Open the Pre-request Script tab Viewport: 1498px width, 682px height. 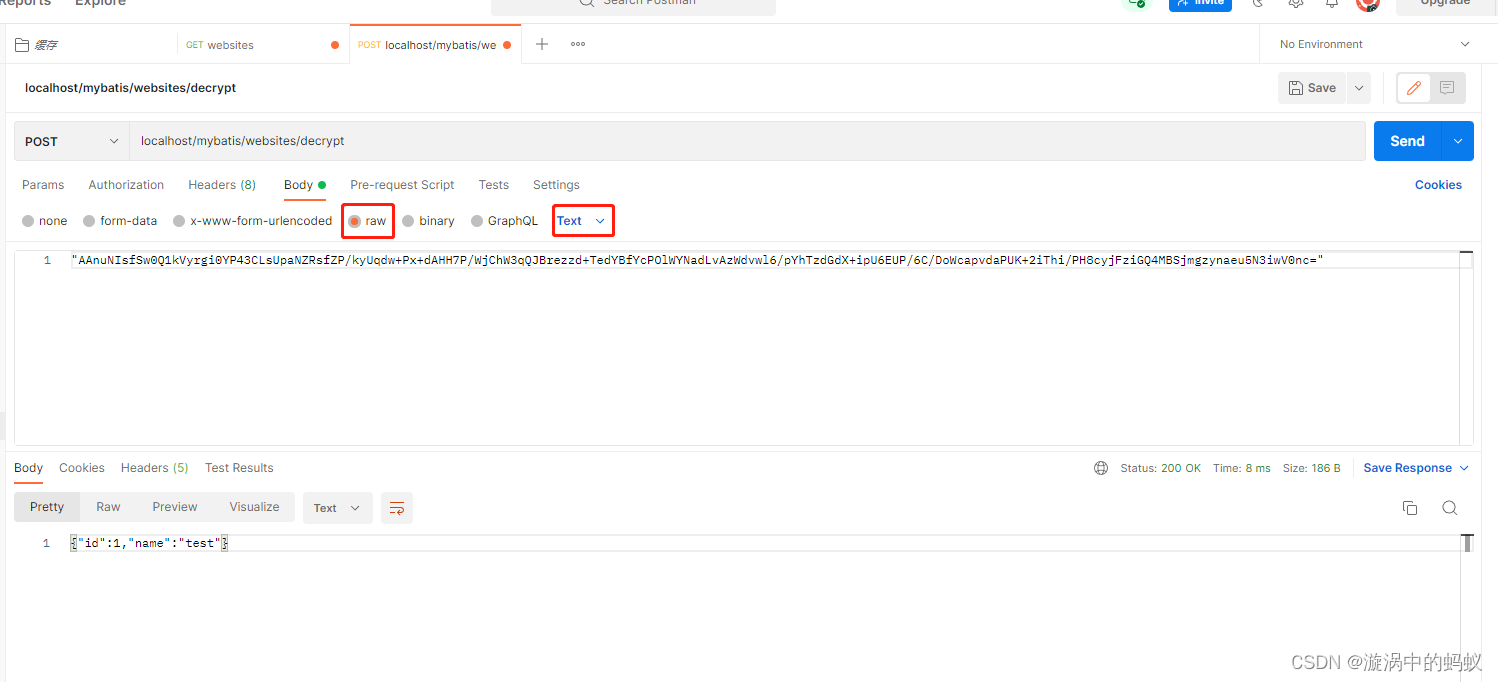point(402,185)
